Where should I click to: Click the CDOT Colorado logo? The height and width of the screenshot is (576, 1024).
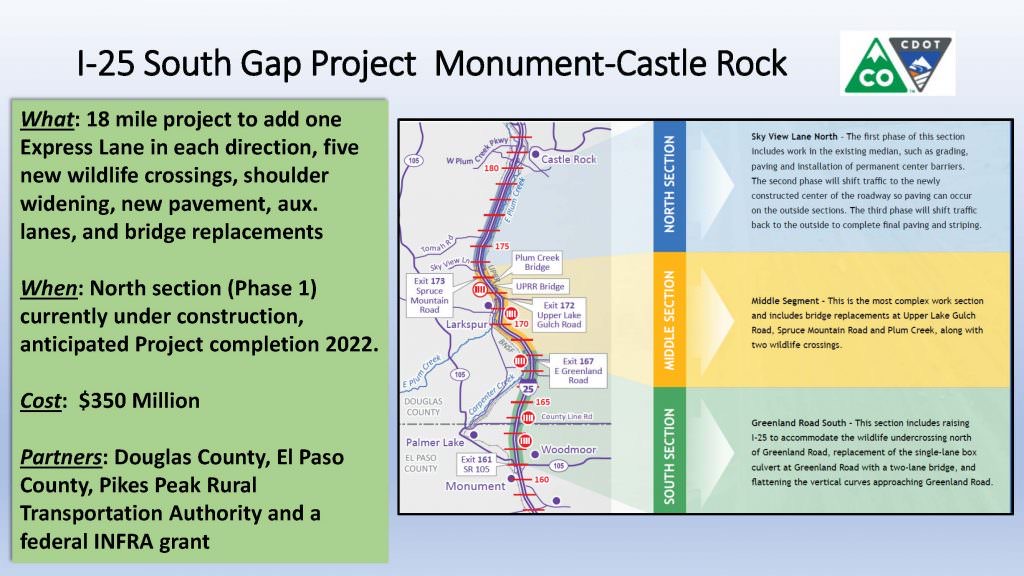click(x=897, y=62)
